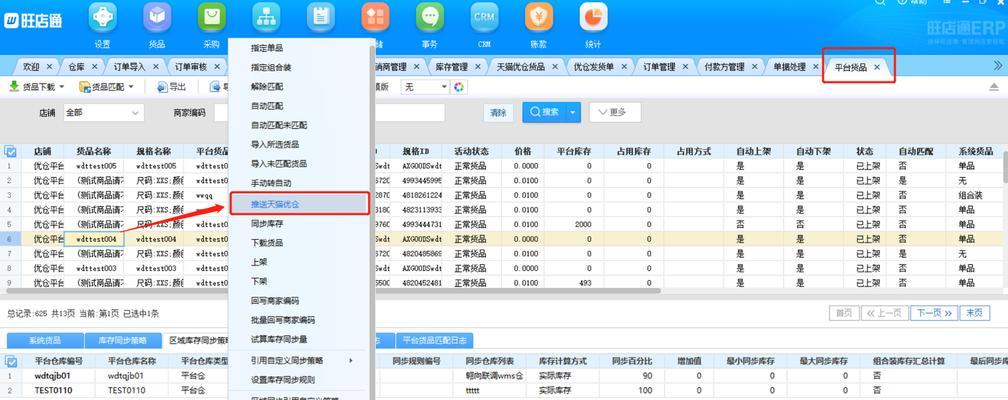The height and width of the screenshot is (400, 1008).
Task: Click the main grid vertical scrollbar
Action: coord(1005,167)
